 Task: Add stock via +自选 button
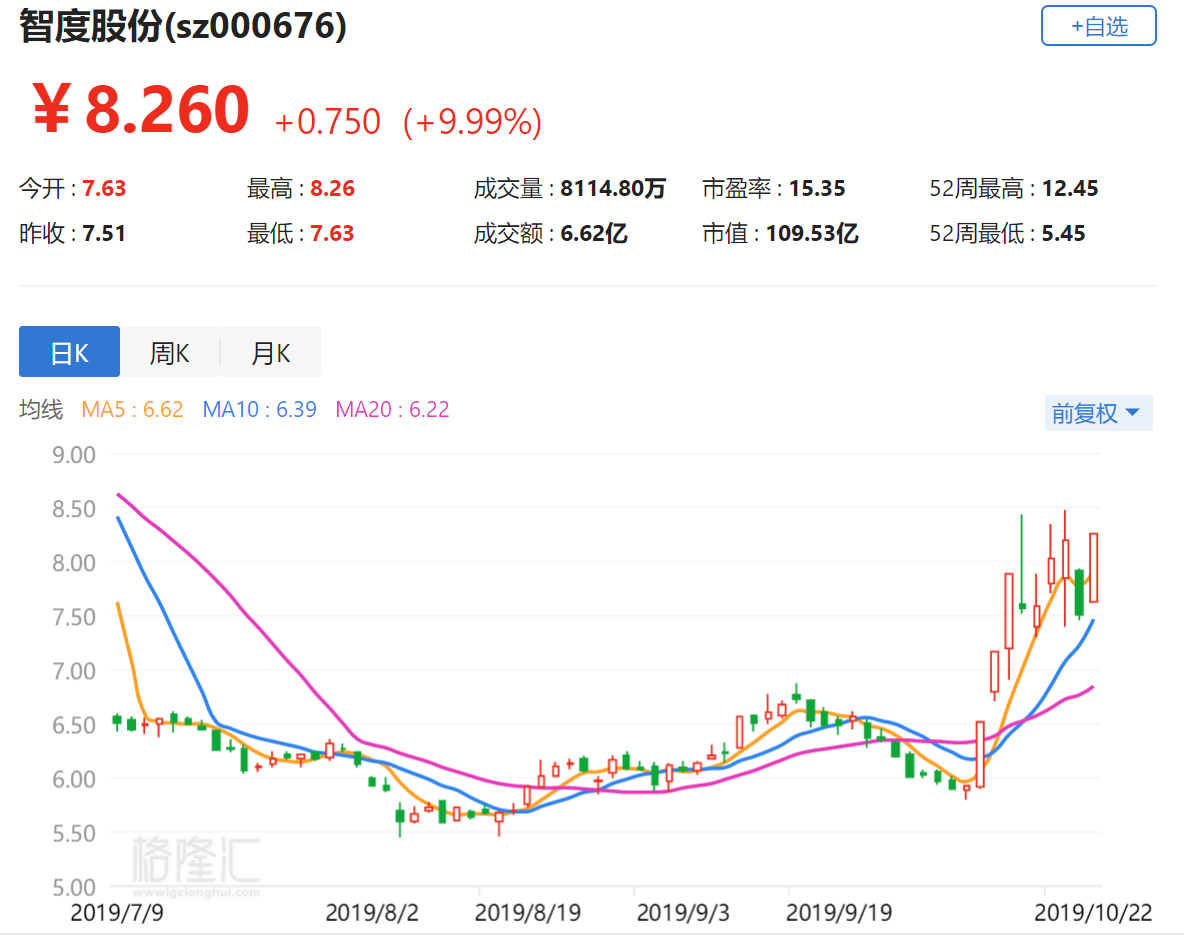[1098, 26]
